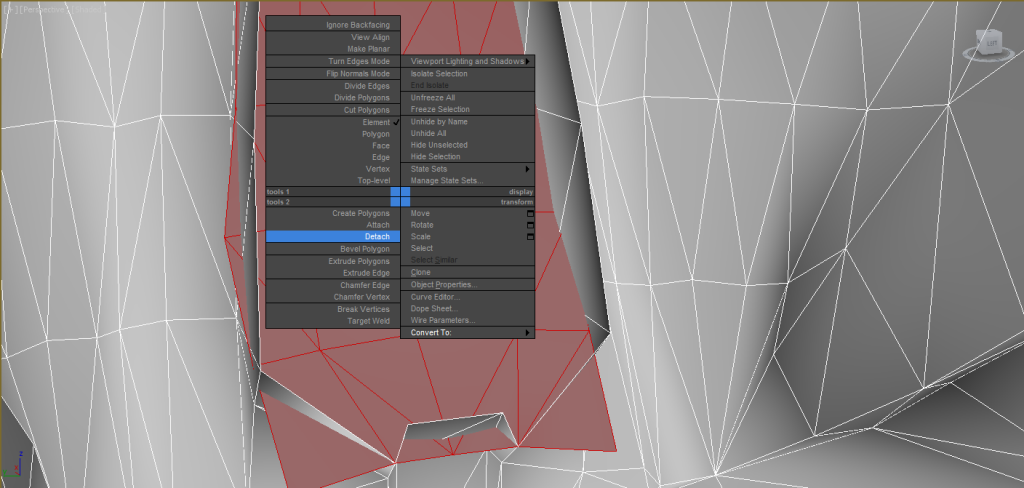Image resolution: width=1024 pixels, height=488 pixels.
Task: Click the 'transform' quad title
Action: (517, 203)
